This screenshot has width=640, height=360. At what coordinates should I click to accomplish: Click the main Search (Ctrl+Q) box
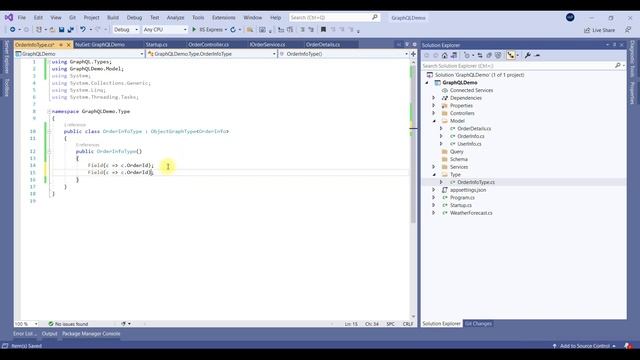(334, 18)
